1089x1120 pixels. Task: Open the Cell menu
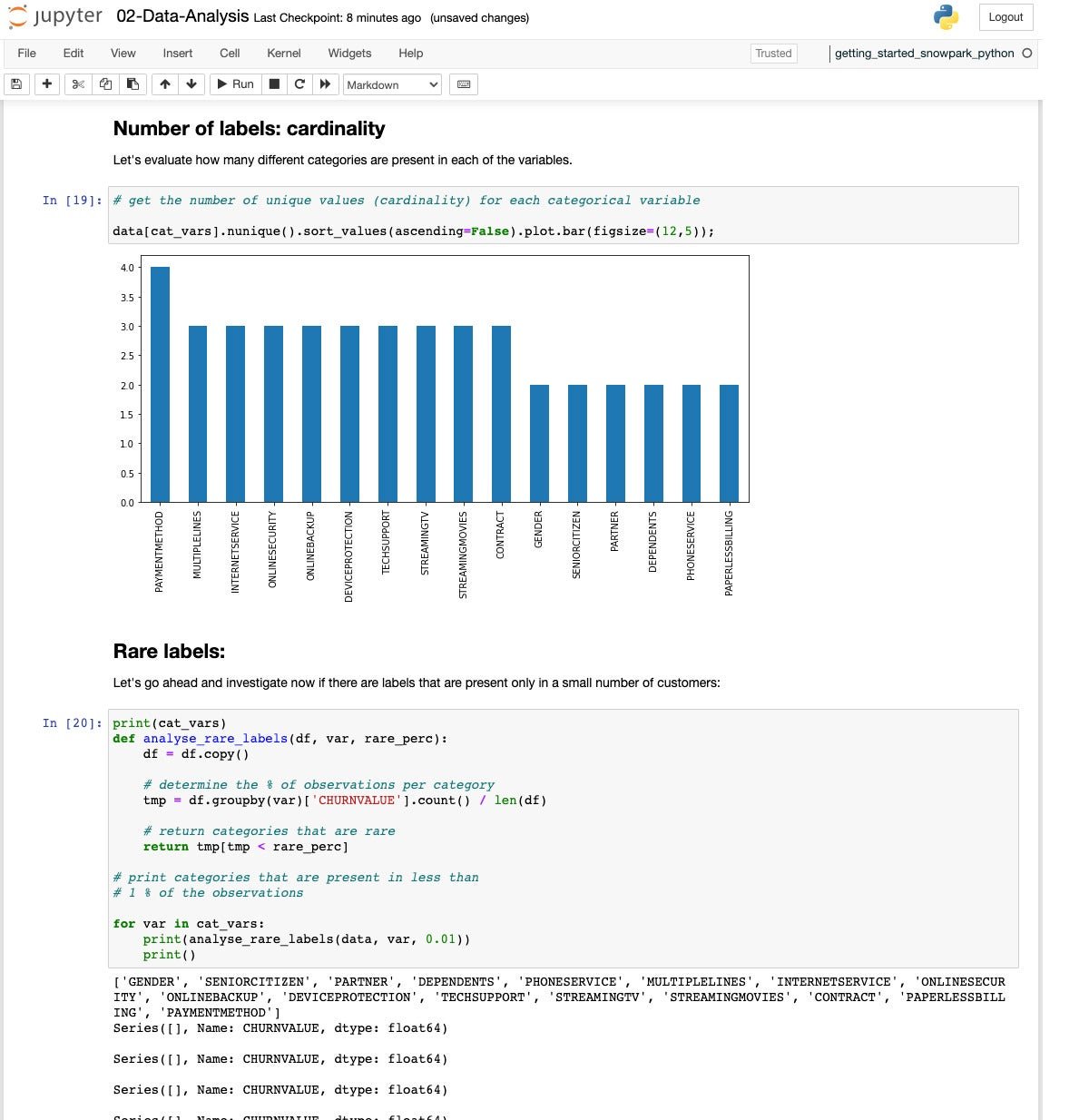230,54
